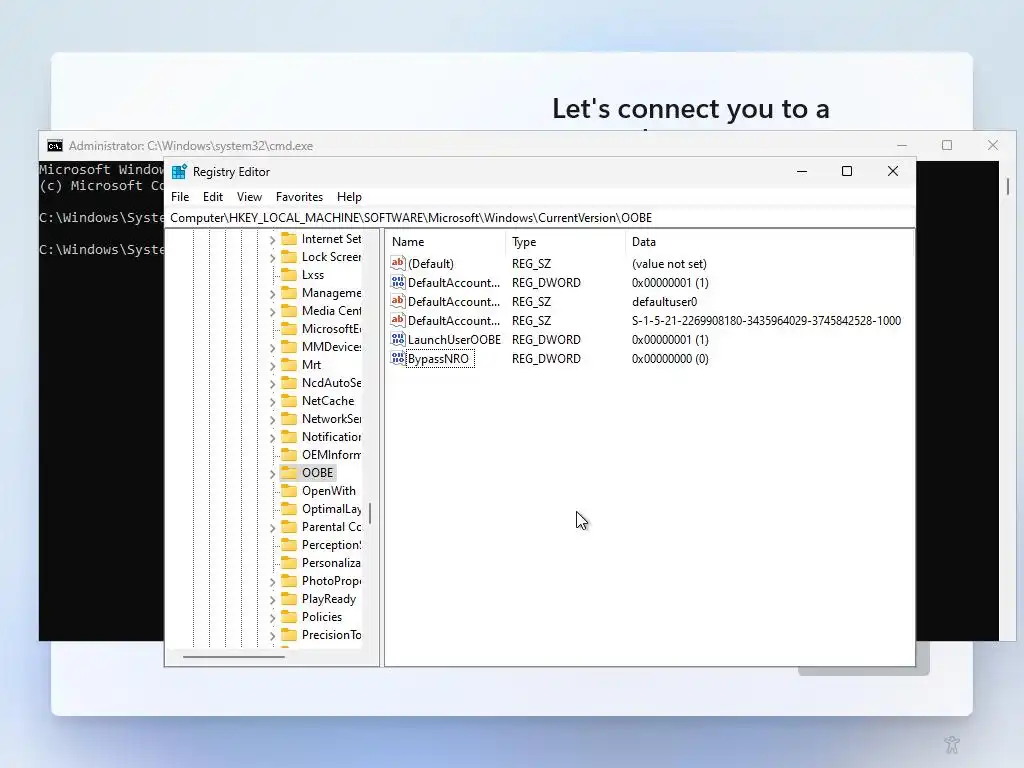
Task: Click the OOBE folder icon
Action: click(289, 473)
